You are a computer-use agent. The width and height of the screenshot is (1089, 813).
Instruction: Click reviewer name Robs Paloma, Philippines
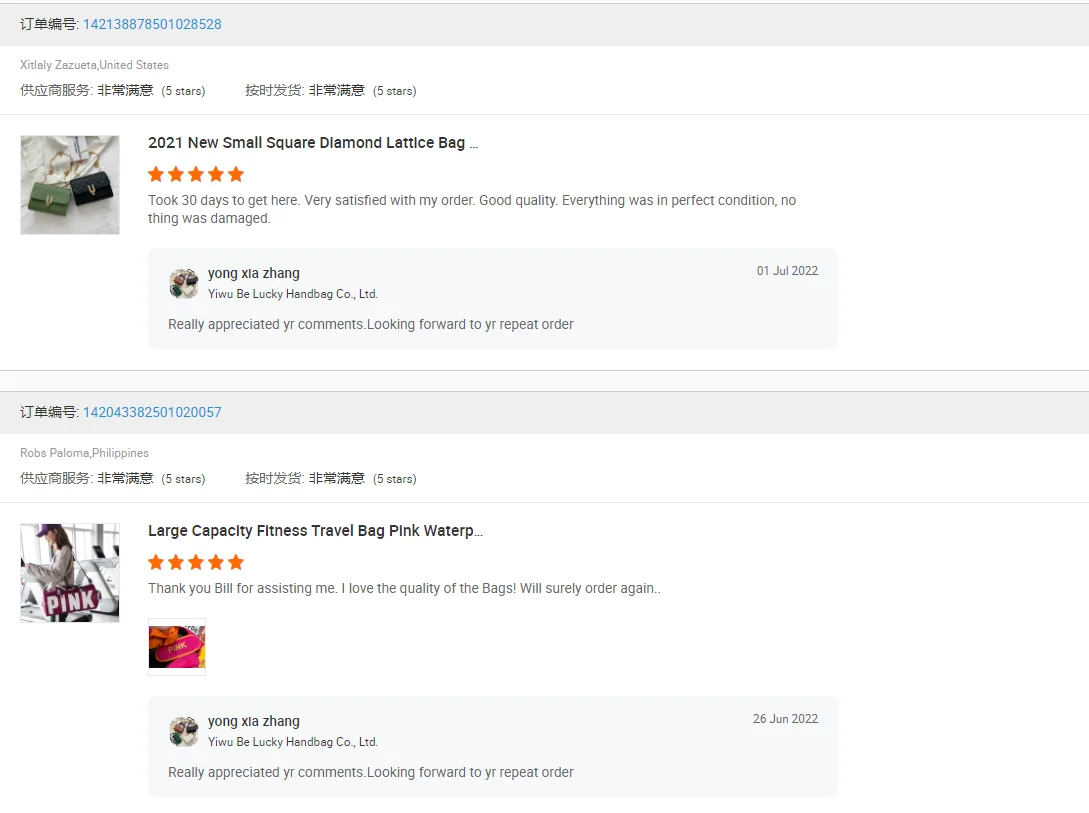[x=84, y=453]
